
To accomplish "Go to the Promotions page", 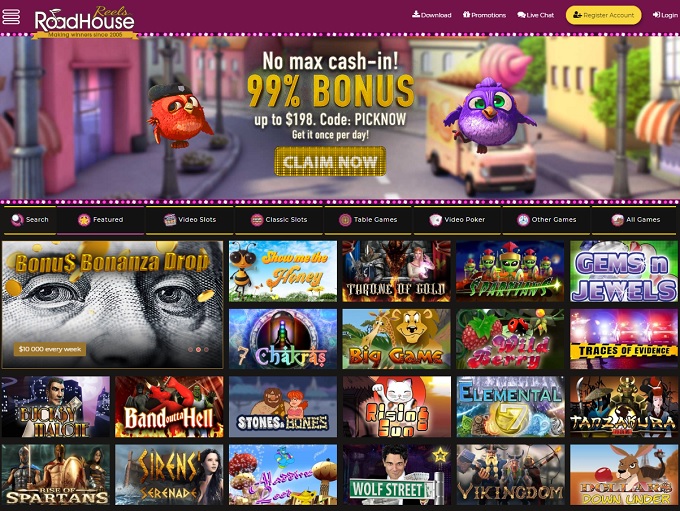I will click(484, 15).
